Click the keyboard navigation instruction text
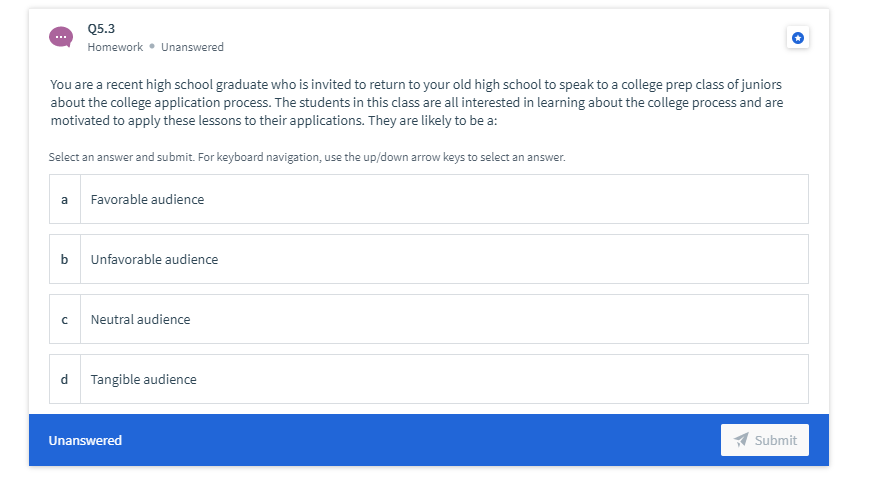 (x=307, y=157)
